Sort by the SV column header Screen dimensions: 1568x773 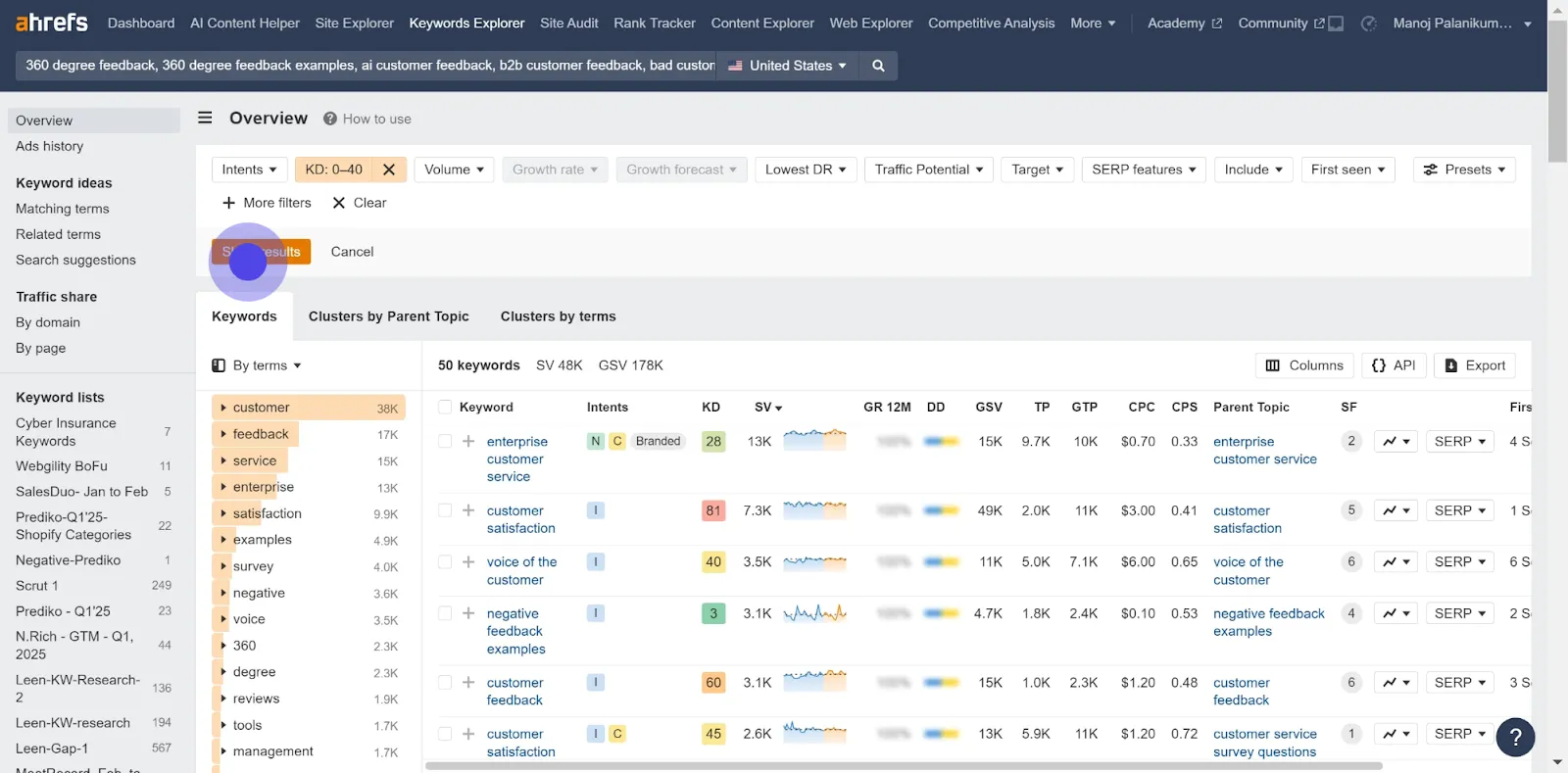pyautogui.click(x=768, y=408)
